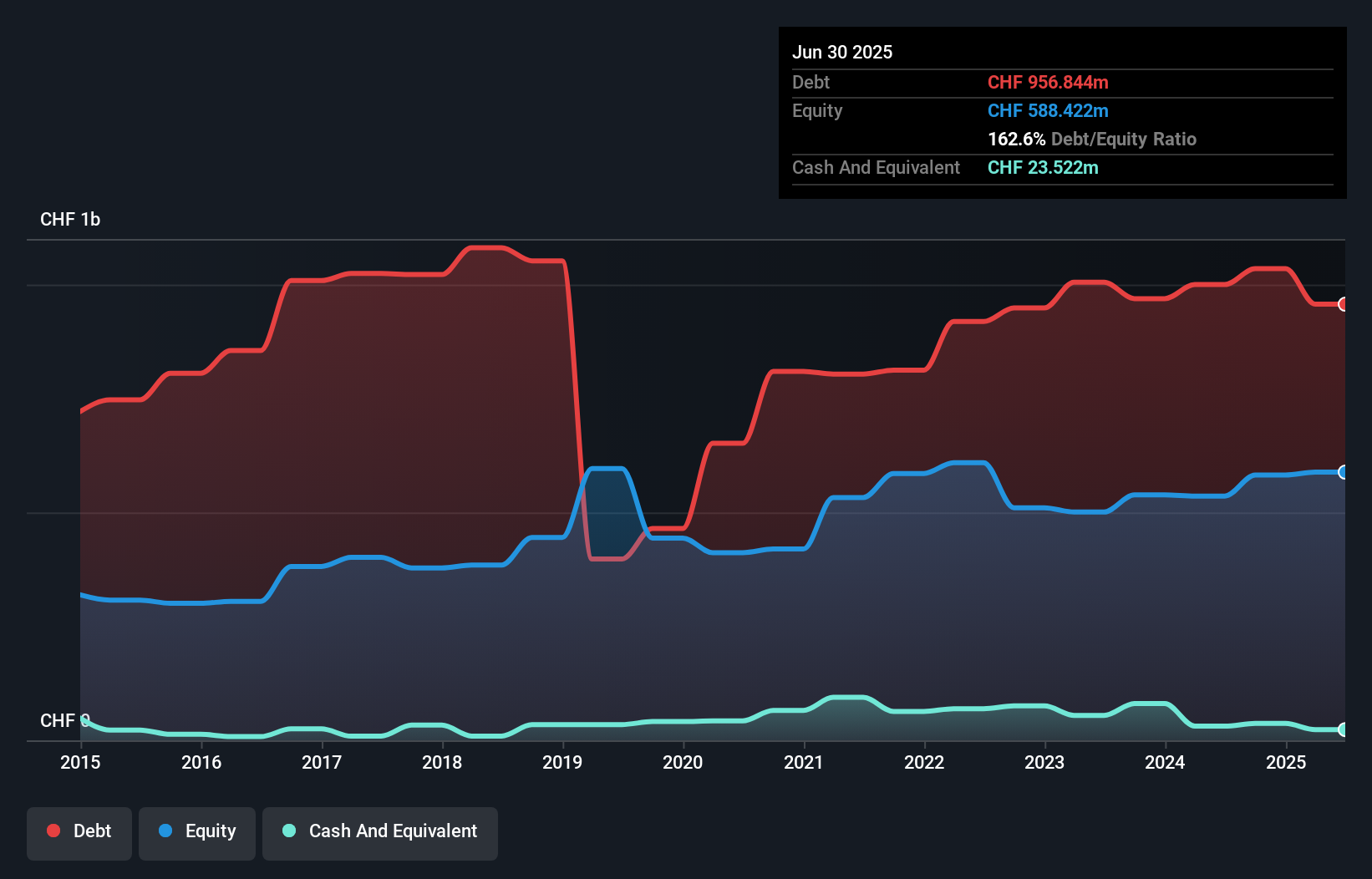Click the teal CHF 23.522m value in tooltip
The height and width of the screenshot is (879, 1372).
tap(1043, 168)
